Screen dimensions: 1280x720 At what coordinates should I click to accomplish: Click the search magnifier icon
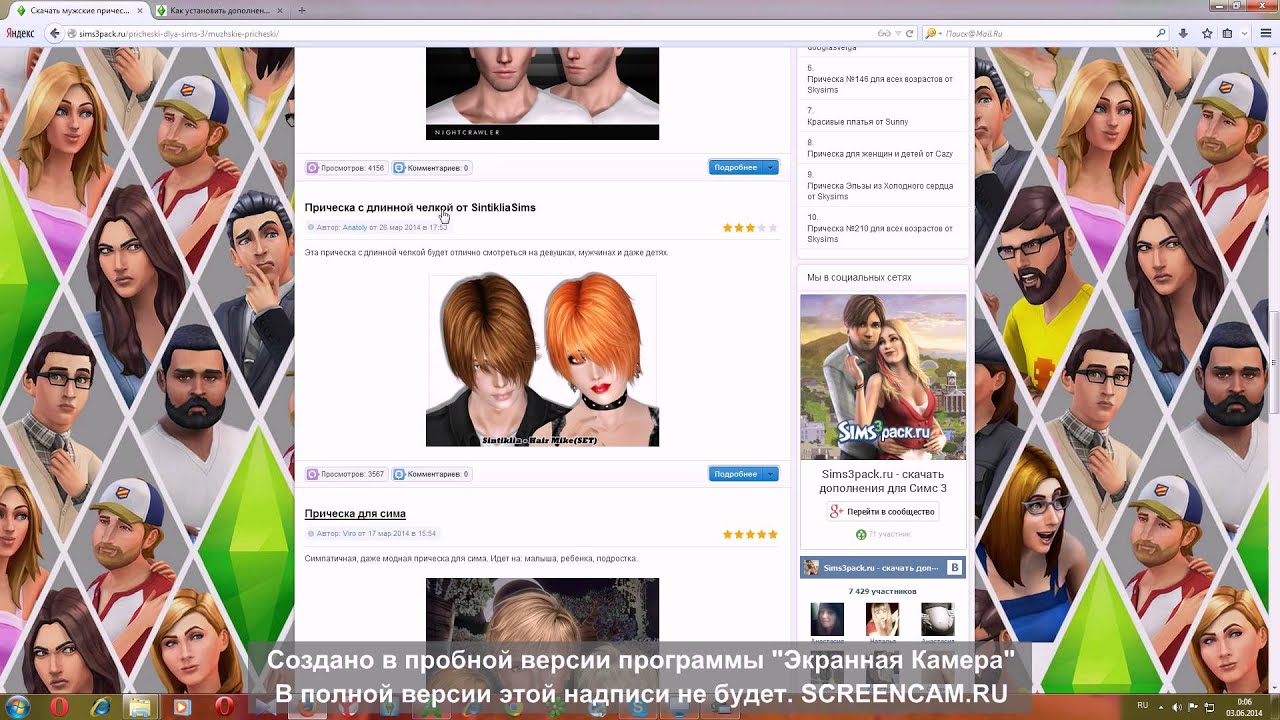[x=1161, y=33]
